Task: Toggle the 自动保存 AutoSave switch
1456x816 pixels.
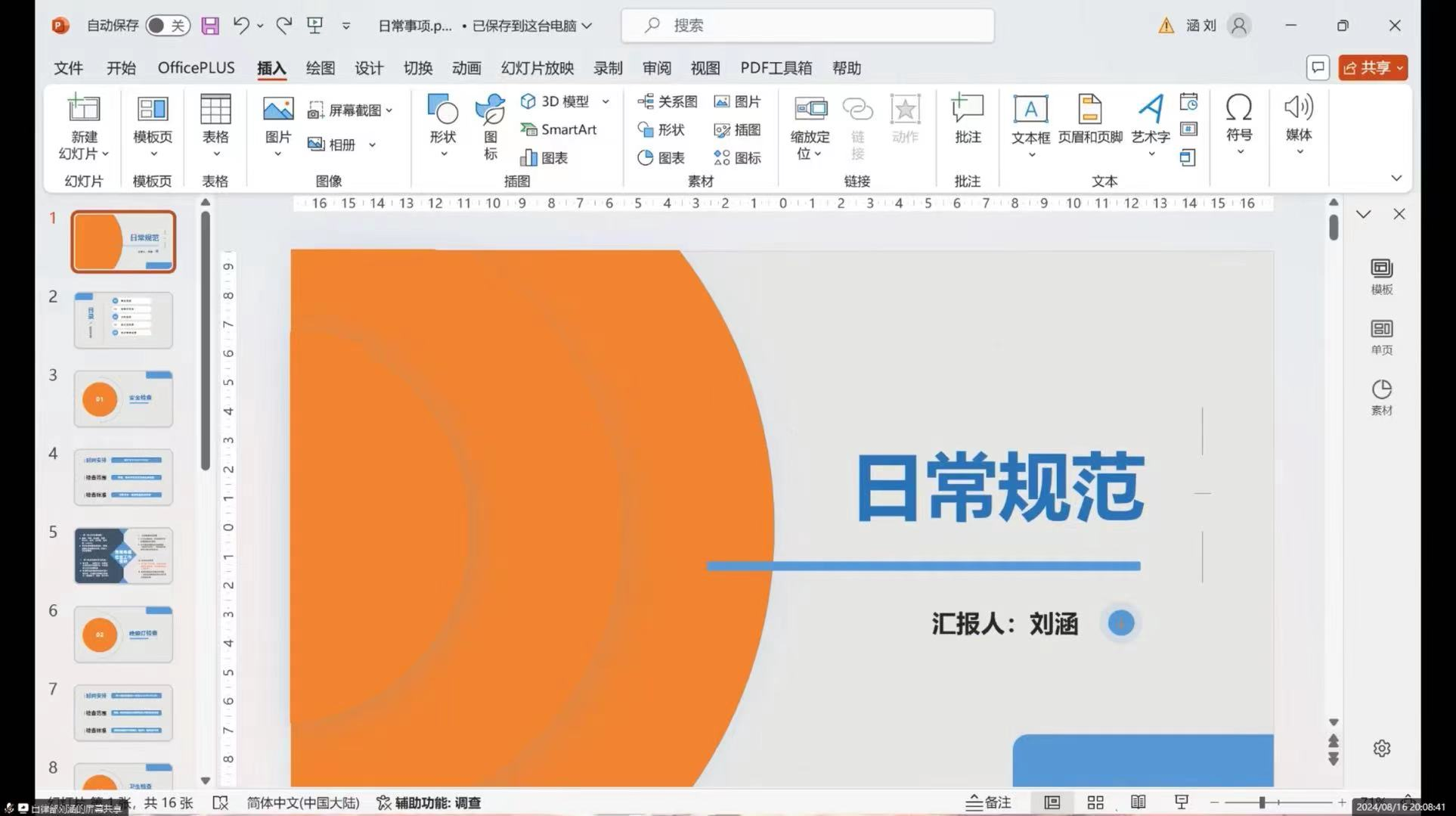Action: tap(167, 26)
